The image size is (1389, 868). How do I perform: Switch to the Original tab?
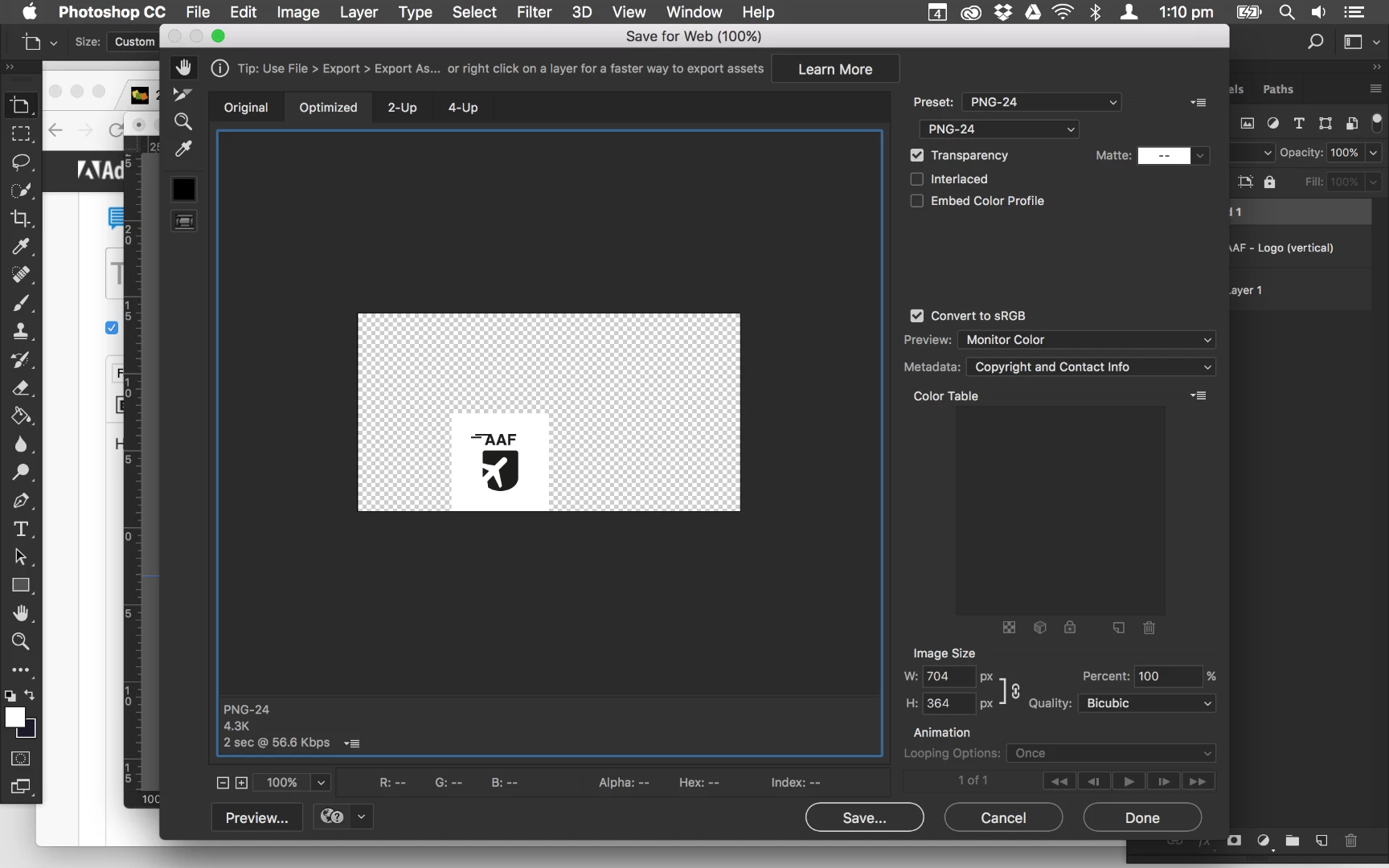point(246,108)
